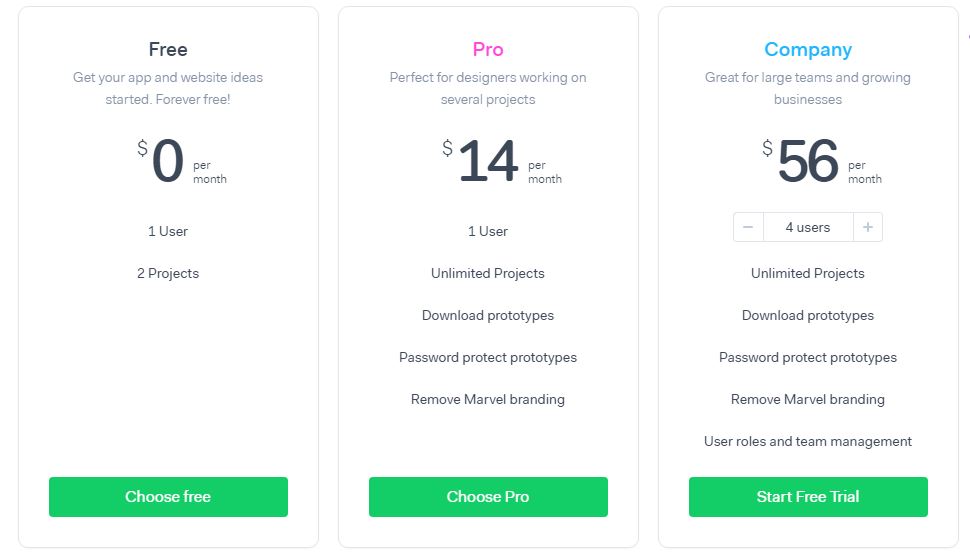Click 'Unlimited Projects' in the Pro plan
Image resolution: width=970 pixels, height=558 pixels.
488,273
